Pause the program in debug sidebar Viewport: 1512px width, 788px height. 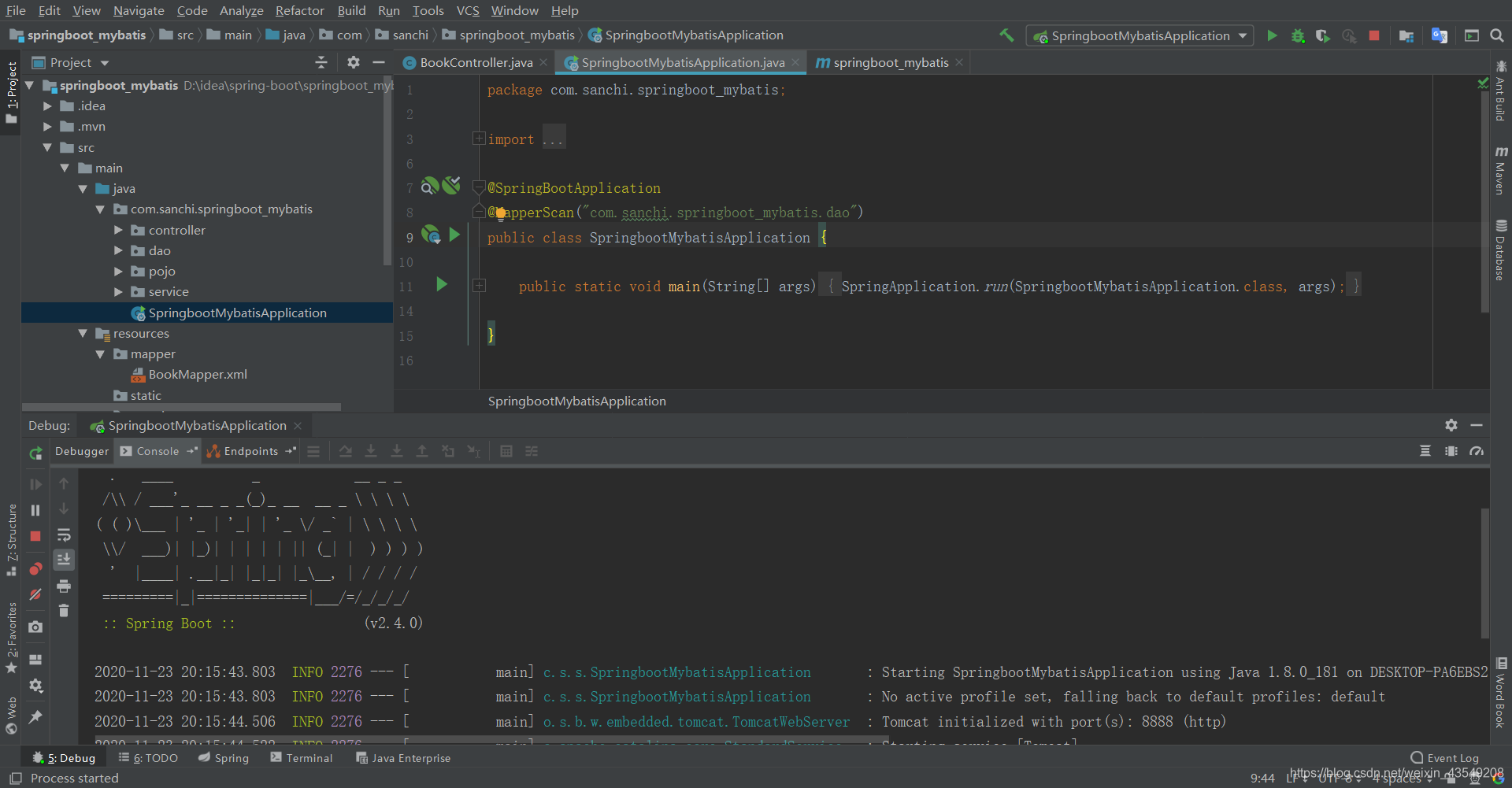(35, 510)
